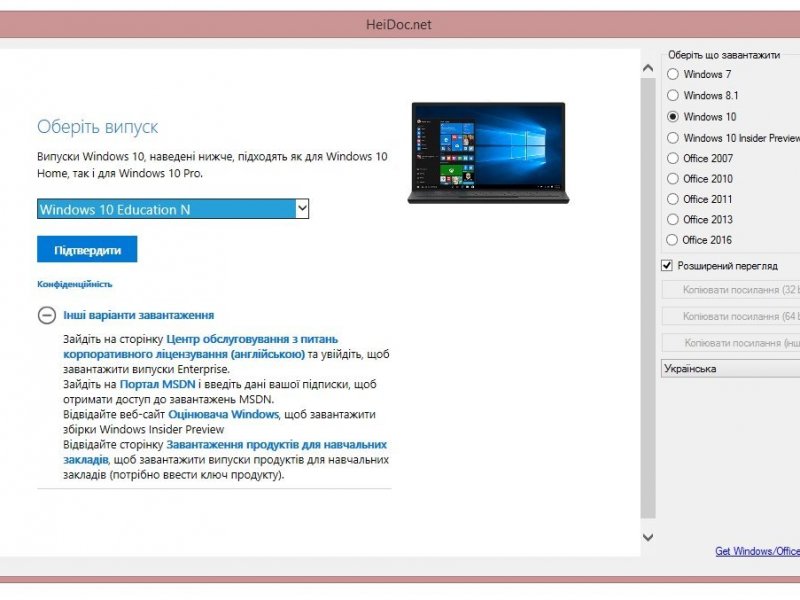This screenshot has width=800, height=600.
Task: Toggle the Розширений перегляд checkbox
Action: (x=666, y=265)
